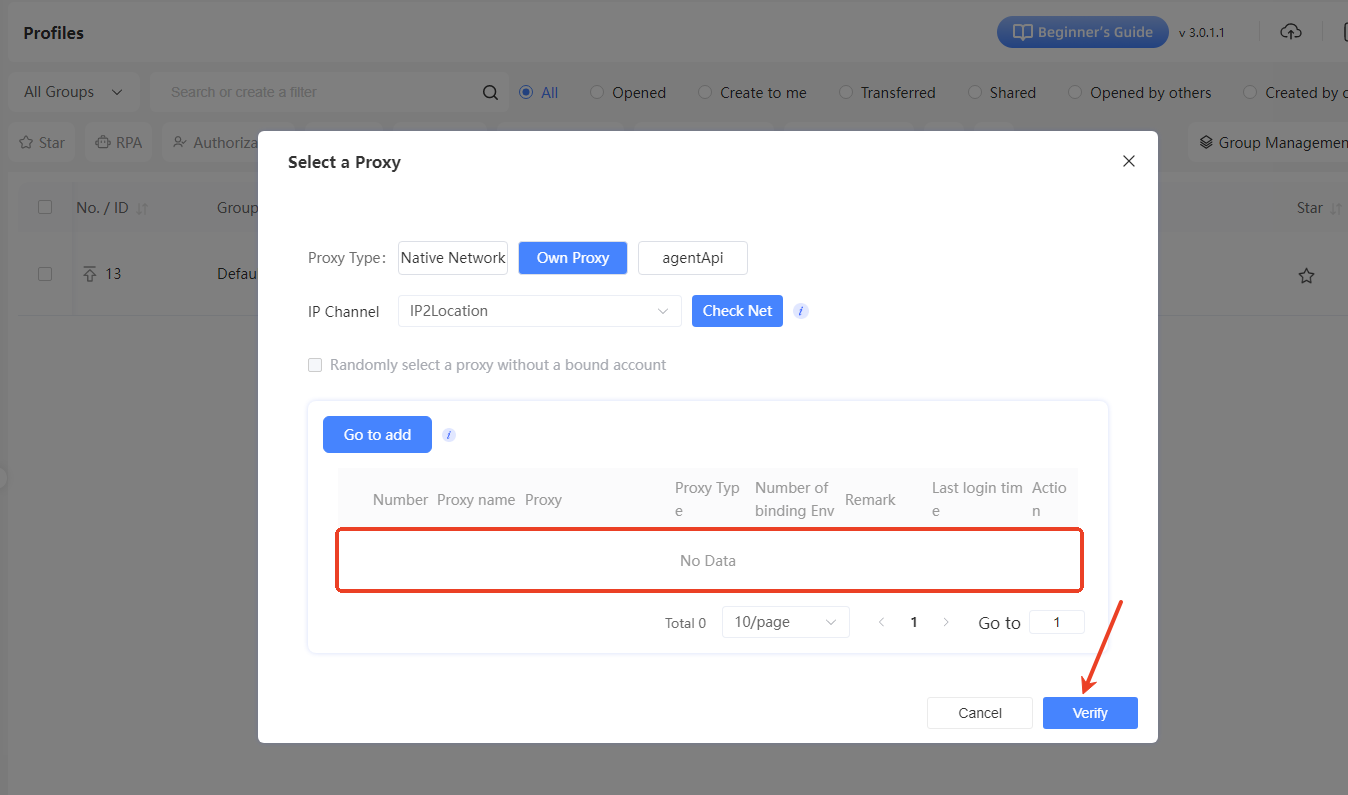Go to previous page arrow in pagination
Viewport: 1348px width, 795px height.
(881, 622)
